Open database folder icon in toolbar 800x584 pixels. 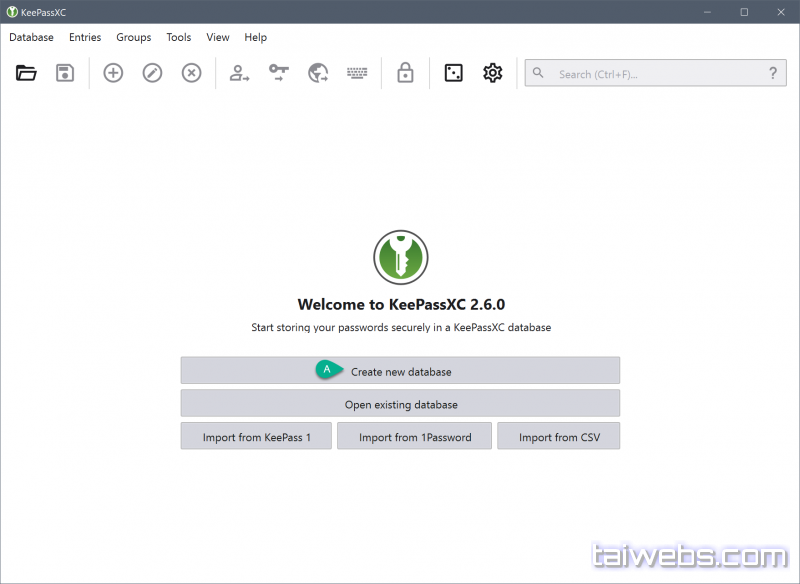click(x=26, y=73)
